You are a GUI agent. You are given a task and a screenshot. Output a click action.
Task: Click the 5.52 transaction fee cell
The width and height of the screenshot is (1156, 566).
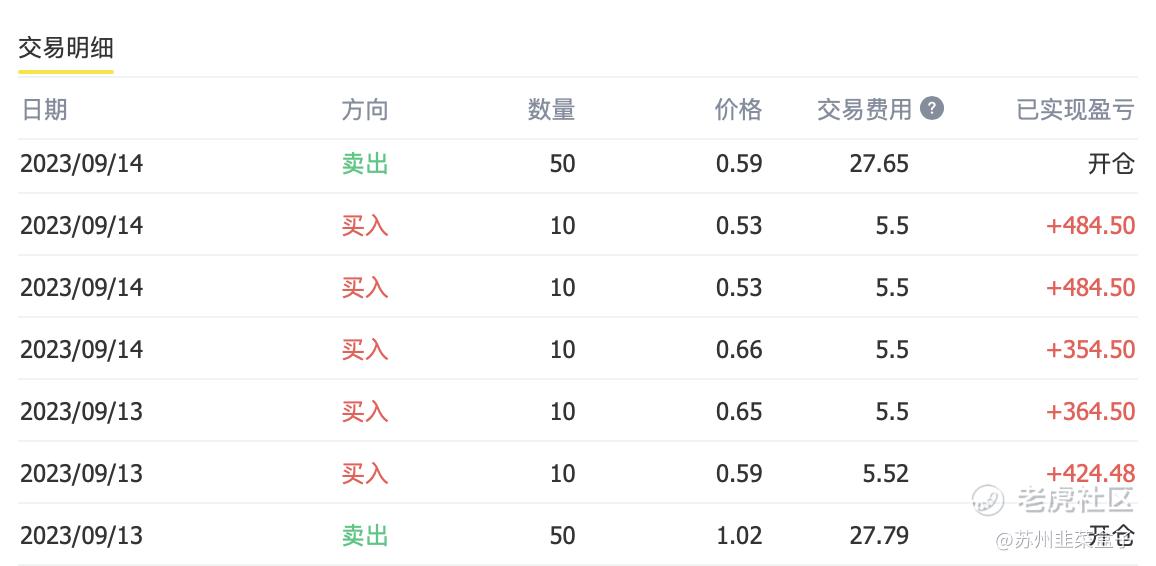(886, 473)
